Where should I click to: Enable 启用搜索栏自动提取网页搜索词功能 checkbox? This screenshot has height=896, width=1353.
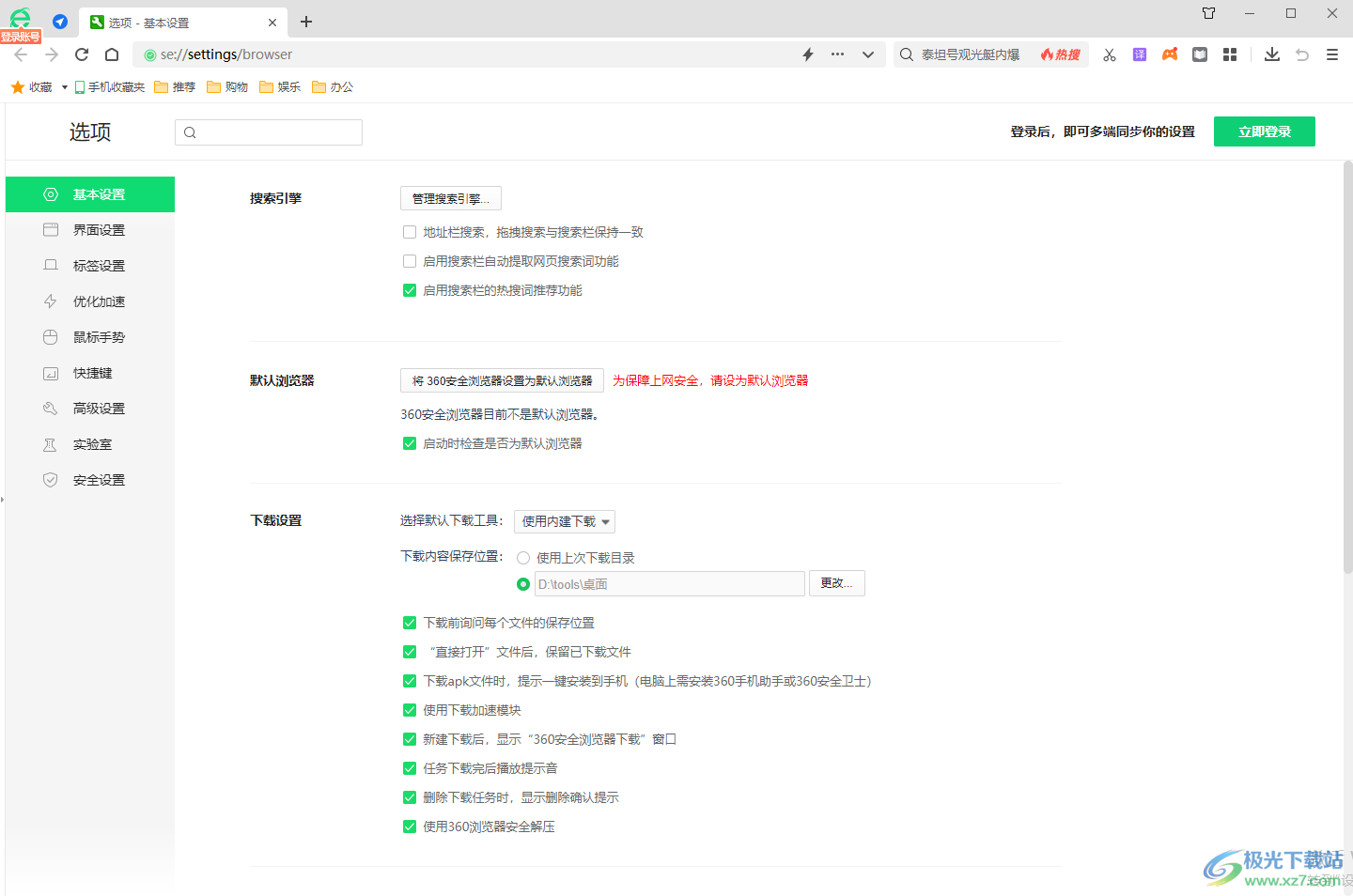pos(410,261)
